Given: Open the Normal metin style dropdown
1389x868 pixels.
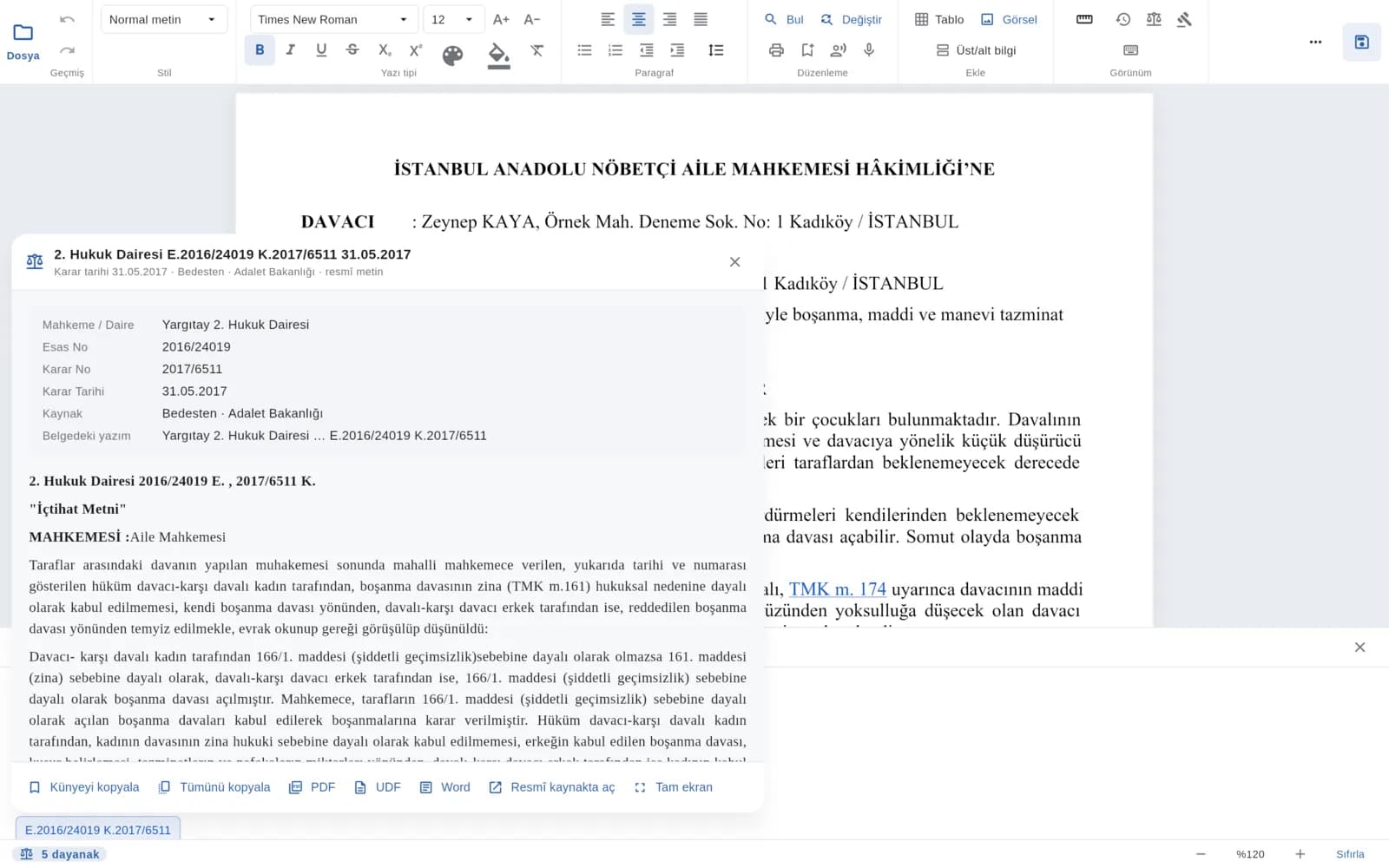Looking at the screenshot, I should (x=163, y=19).
